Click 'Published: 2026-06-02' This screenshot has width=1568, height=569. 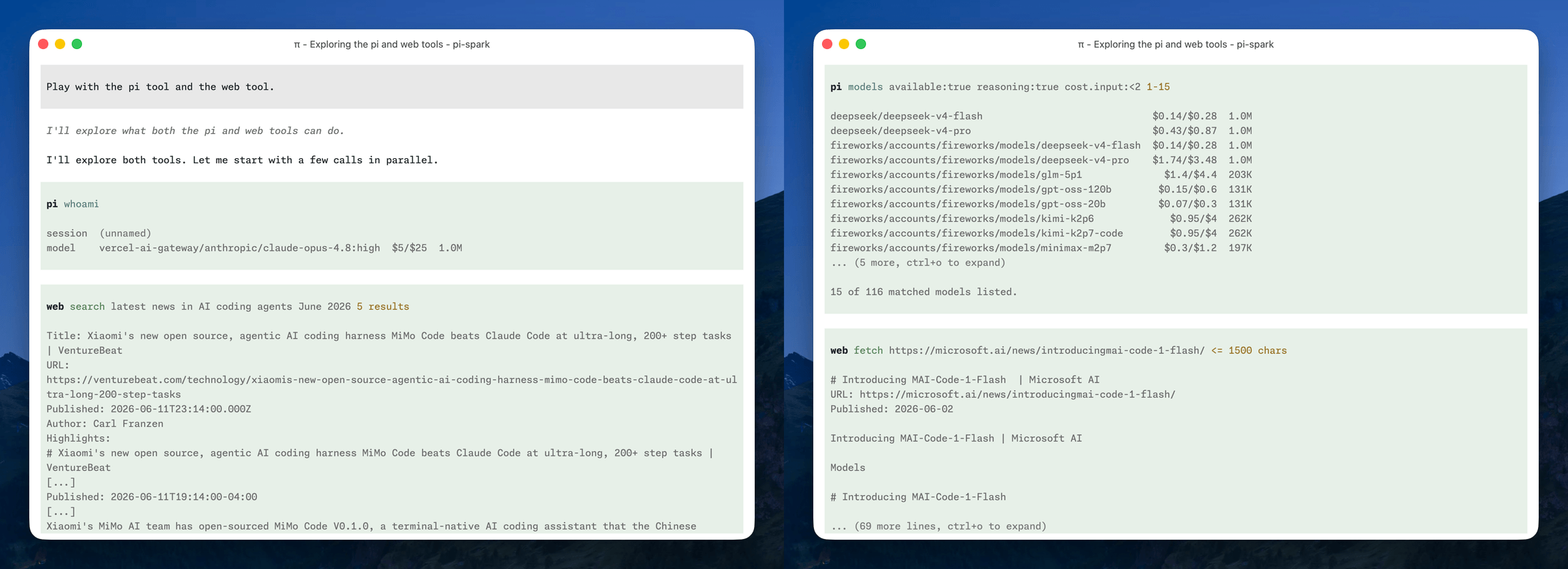(892, 409)
